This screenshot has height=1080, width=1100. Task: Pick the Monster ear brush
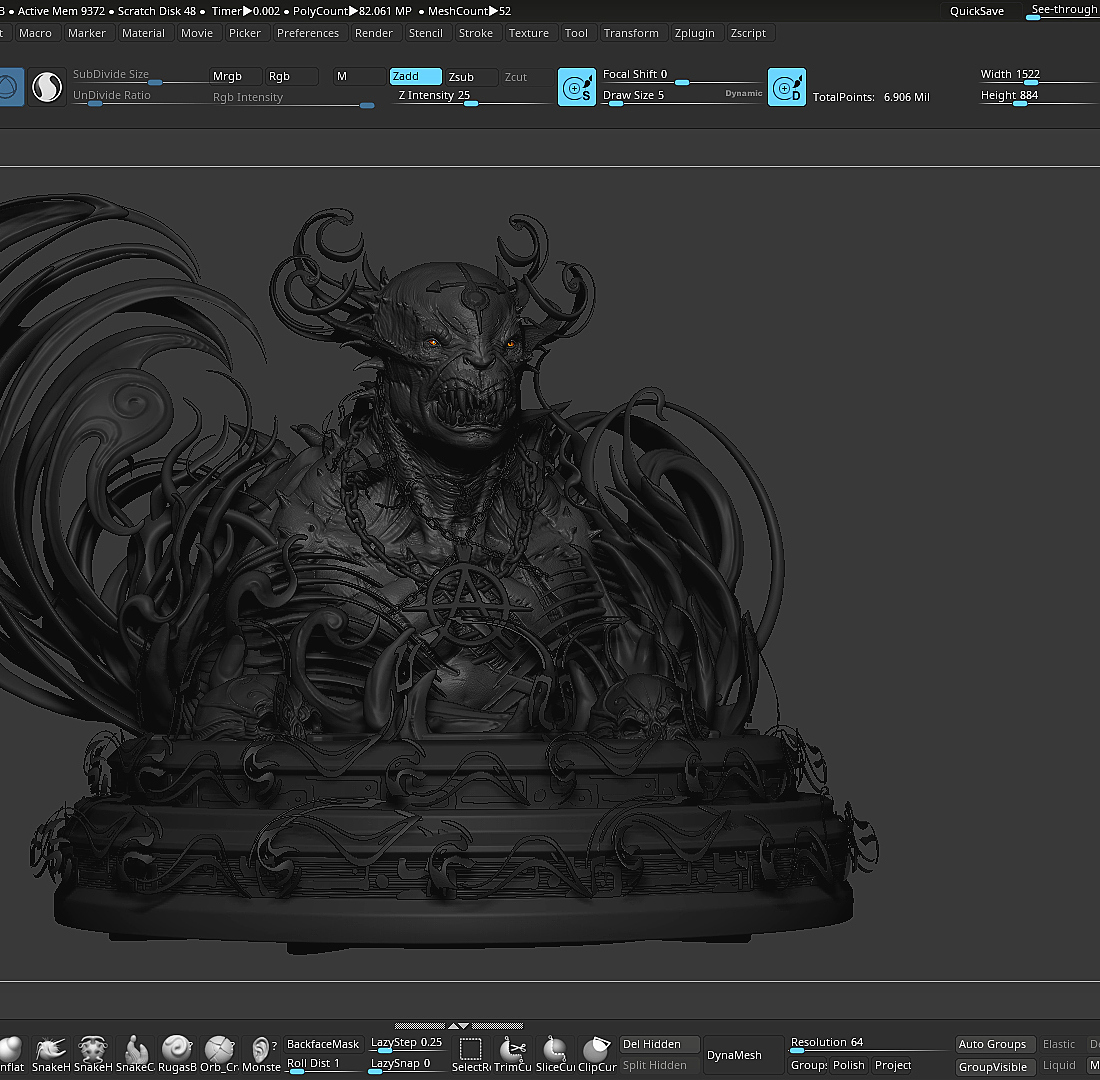click(x=261, y=1054)
